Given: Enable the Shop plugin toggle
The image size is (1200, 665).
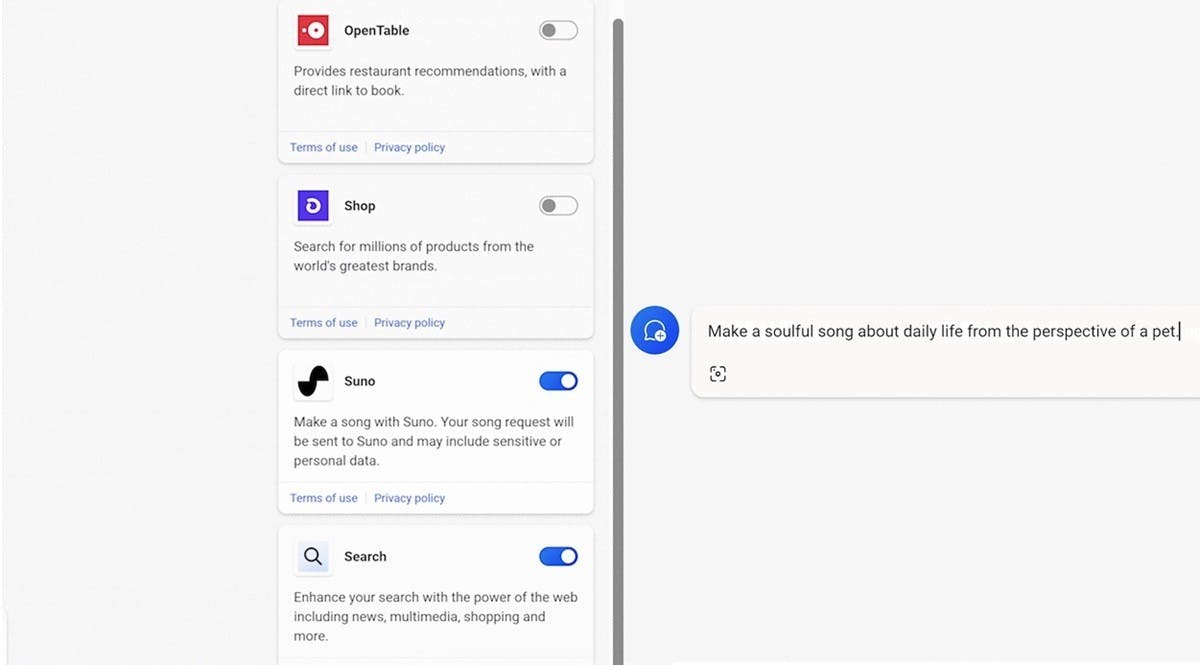Looking at the screenshot, I should (558, 206).
